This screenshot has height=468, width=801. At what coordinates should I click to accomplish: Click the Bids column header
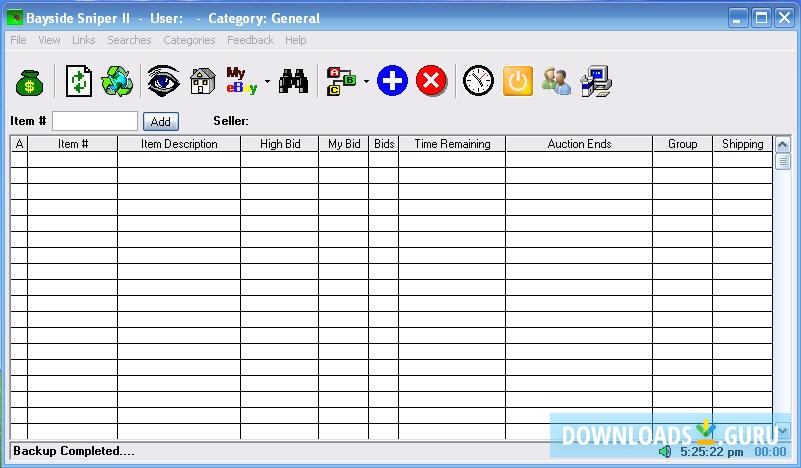pyautogui.click(x=384, y=144)
